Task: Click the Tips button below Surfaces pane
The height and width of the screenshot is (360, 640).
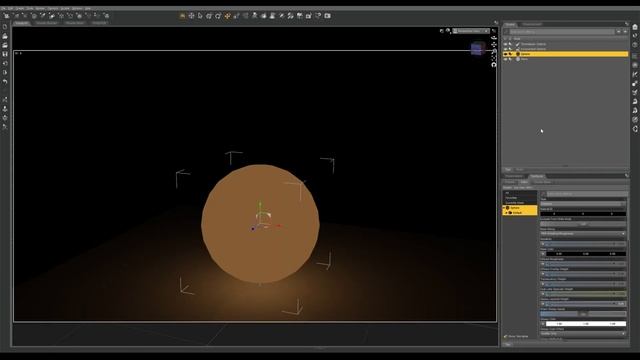Action: pyautogui.click(x=508, y=344)
